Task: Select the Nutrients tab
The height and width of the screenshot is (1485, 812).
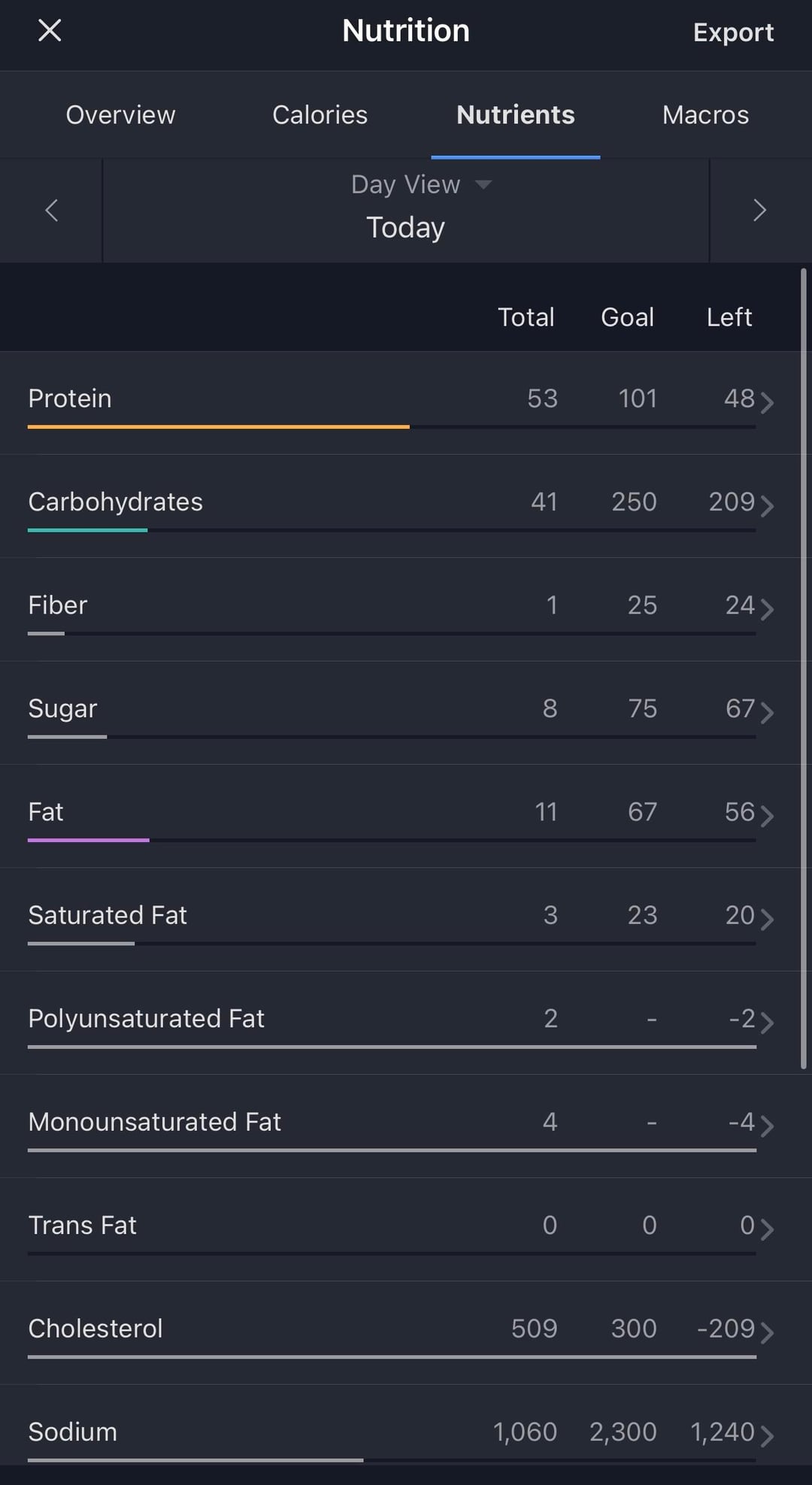Action: [515, 115]
